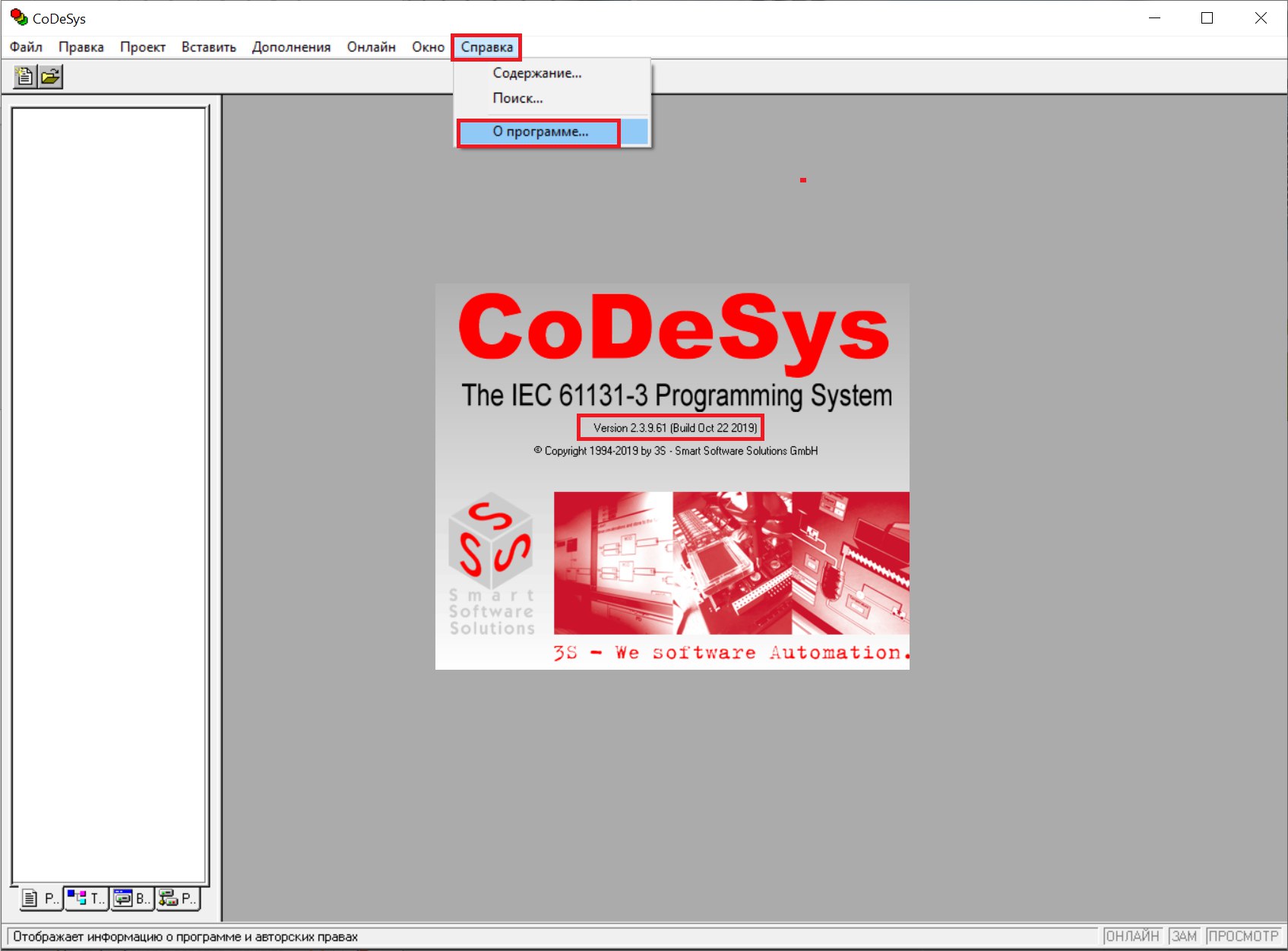The width and height of the screenshot is (1288, 951).
Task: Click the CoDeSys application icon in title bar
Action: [18, 17]
